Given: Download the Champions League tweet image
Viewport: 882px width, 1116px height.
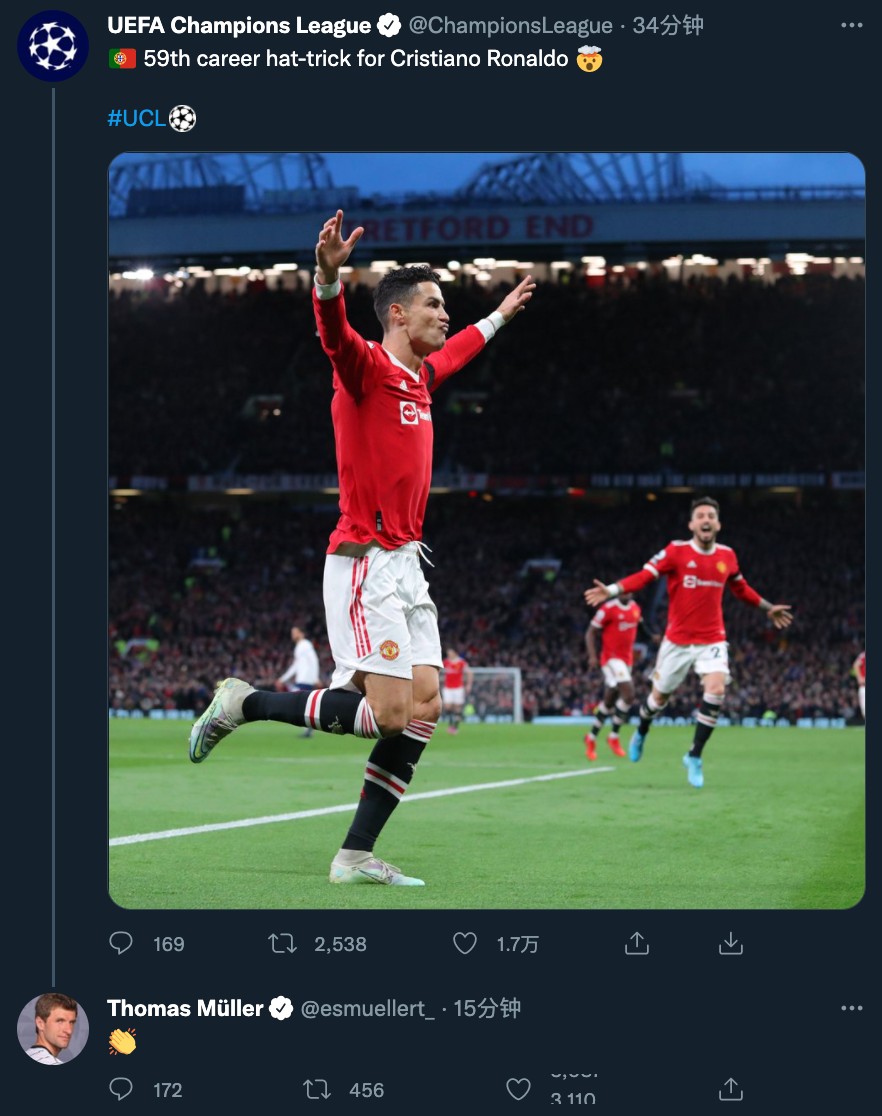Looking at the screenshot, I should pos(731,944).
